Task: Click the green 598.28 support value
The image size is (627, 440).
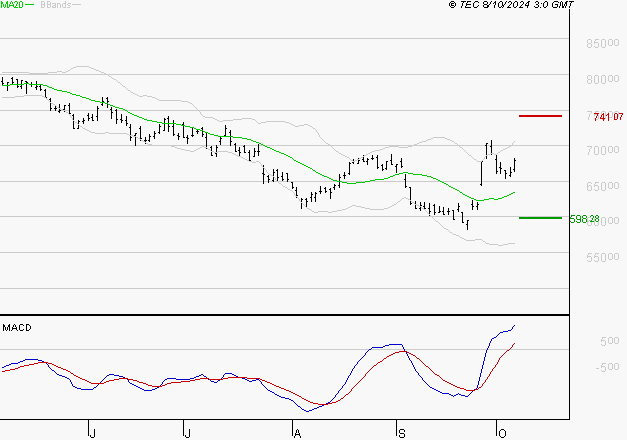Action: pyautogui.click(x=585, y=219)
